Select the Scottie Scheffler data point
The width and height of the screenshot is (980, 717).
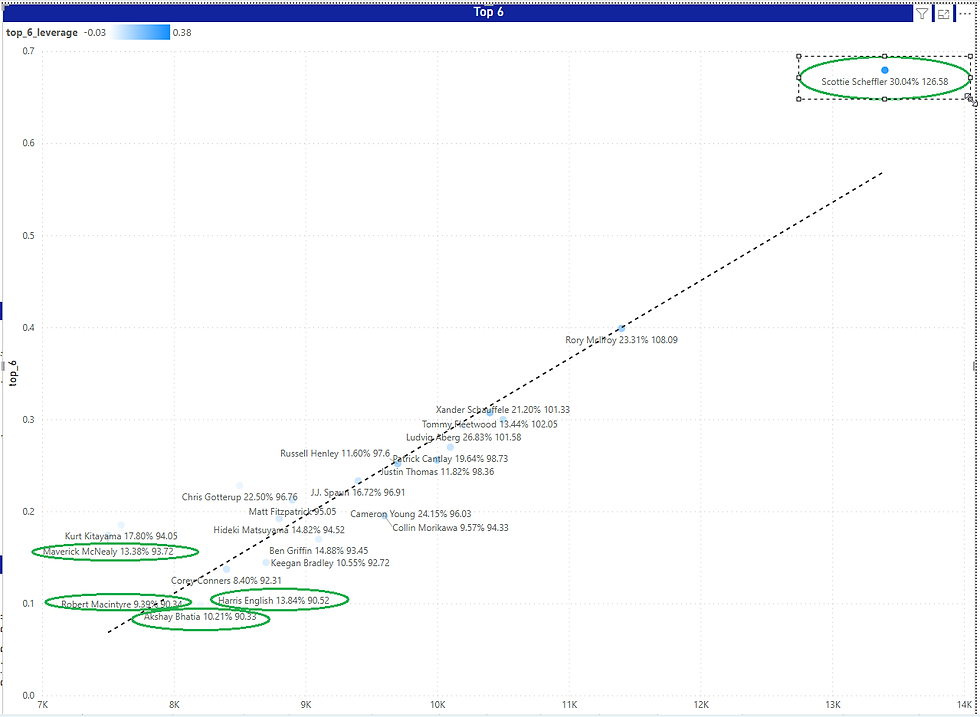(x=884, y=70)
